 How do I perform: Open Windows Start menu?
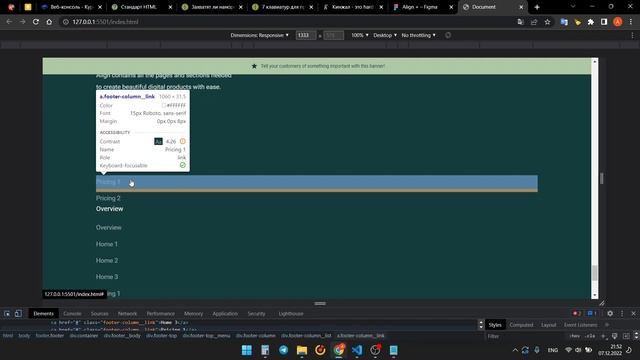(247, 350)
